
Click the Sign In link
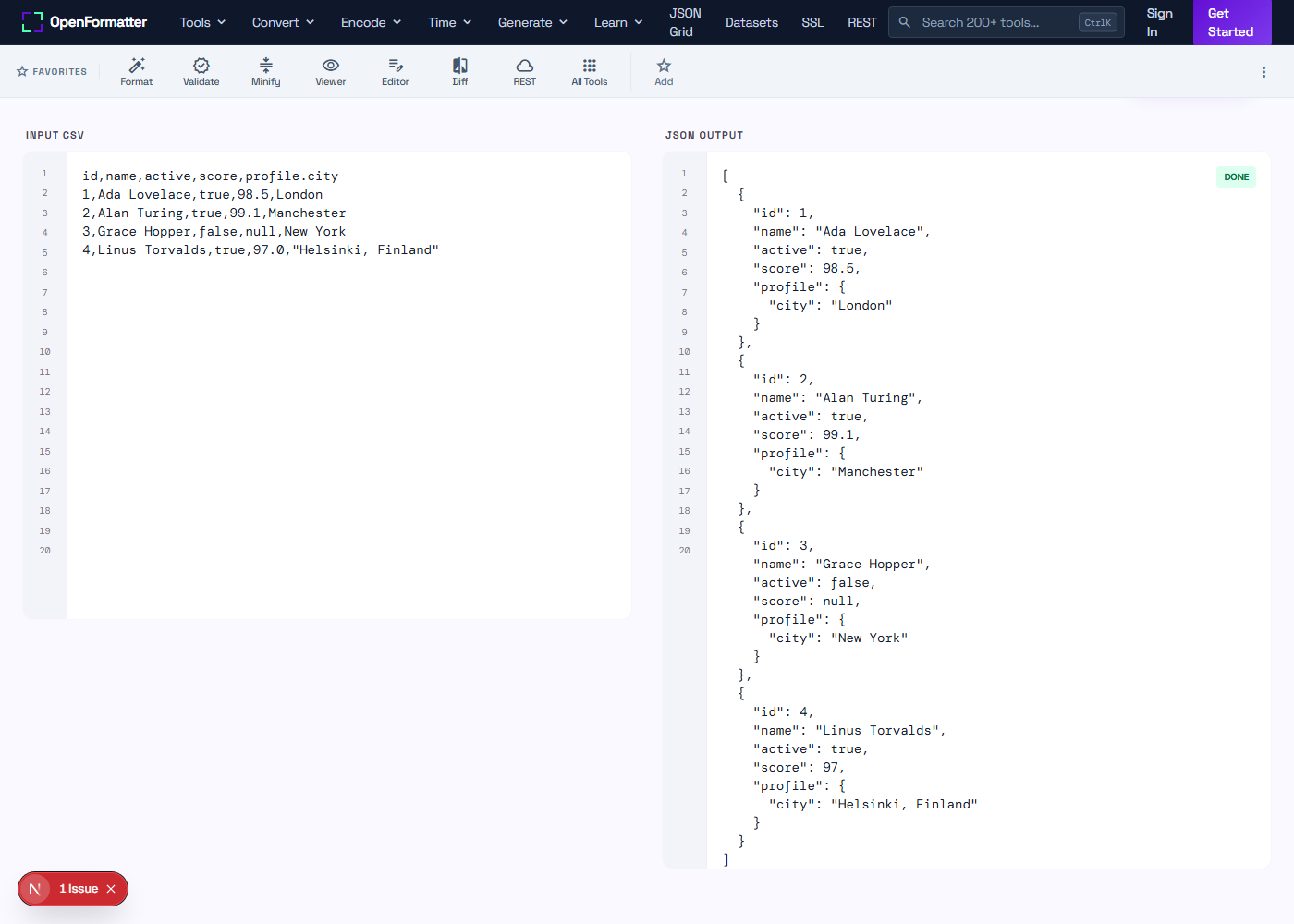(x=1159, y=22)
